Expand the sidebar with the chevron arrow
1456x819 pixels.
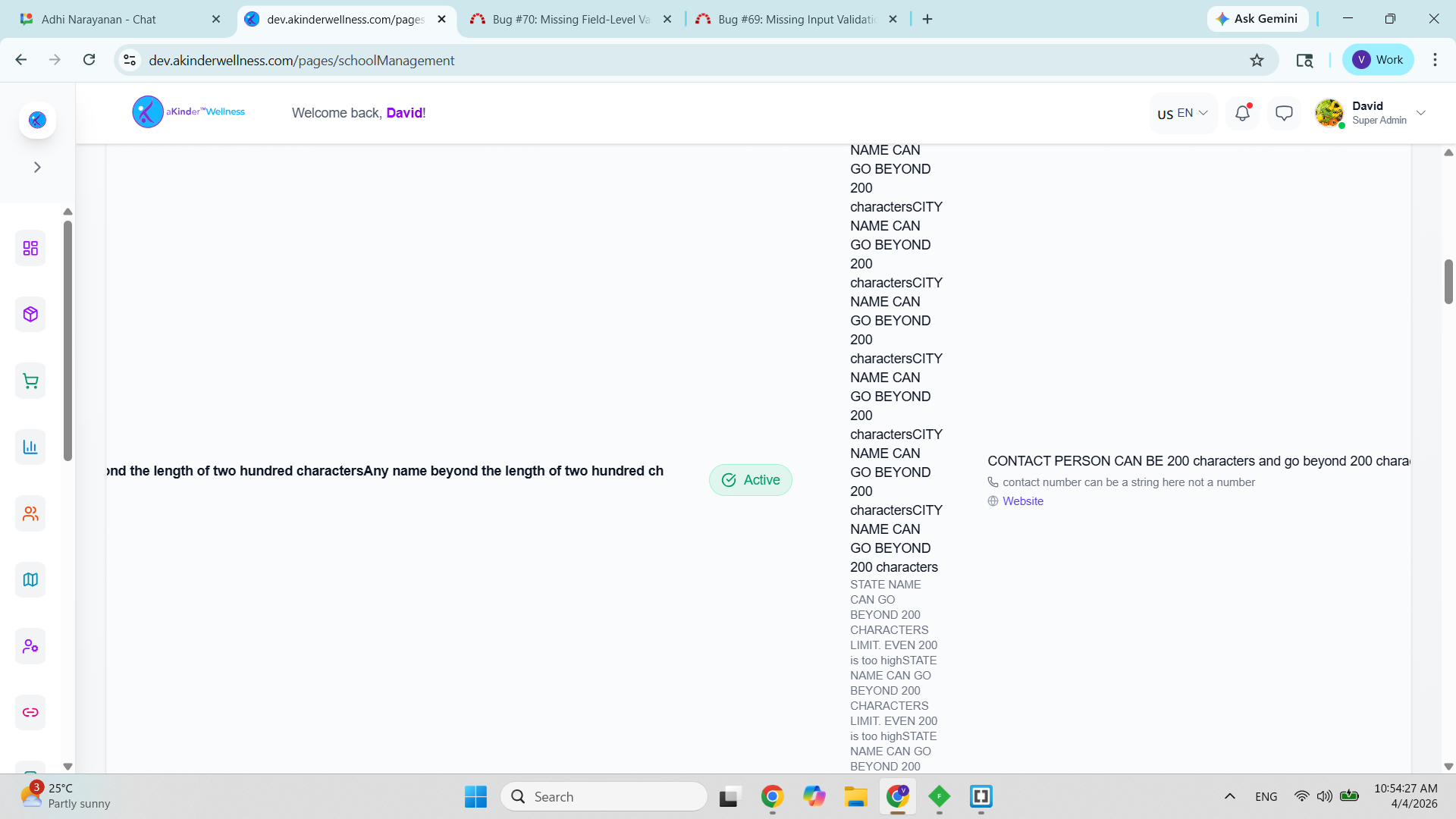pyautogui.click(x=37, y=168)
